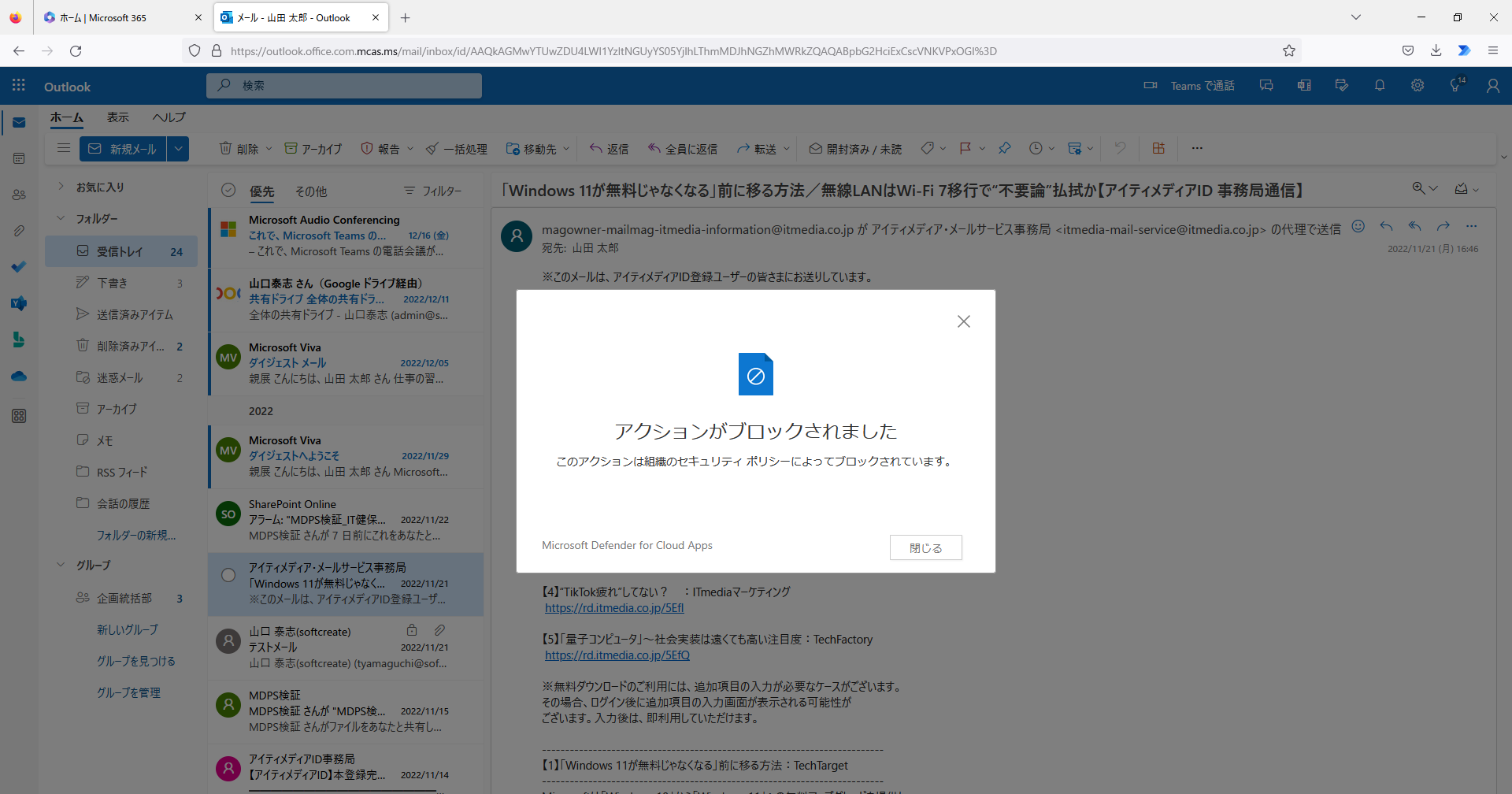
Task: Expand お気に入り section
Action: click(x=61, y=187)
